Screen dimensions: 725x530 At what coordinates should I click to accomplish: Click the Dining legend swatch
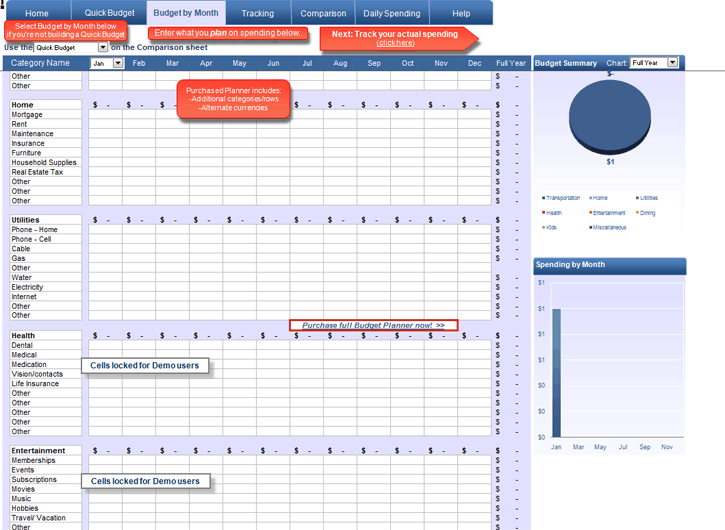637,213
